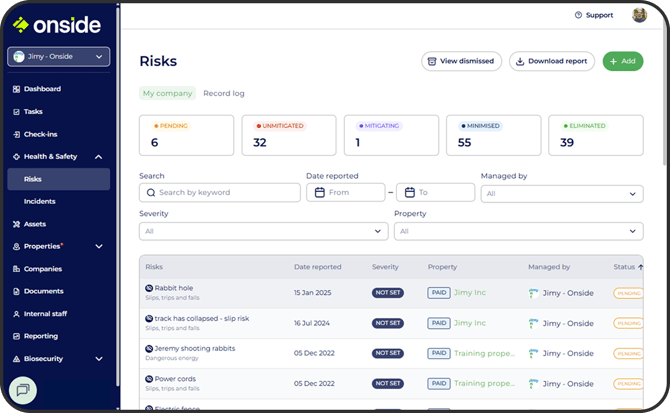Click the Support help link

[x=594, y=15]
